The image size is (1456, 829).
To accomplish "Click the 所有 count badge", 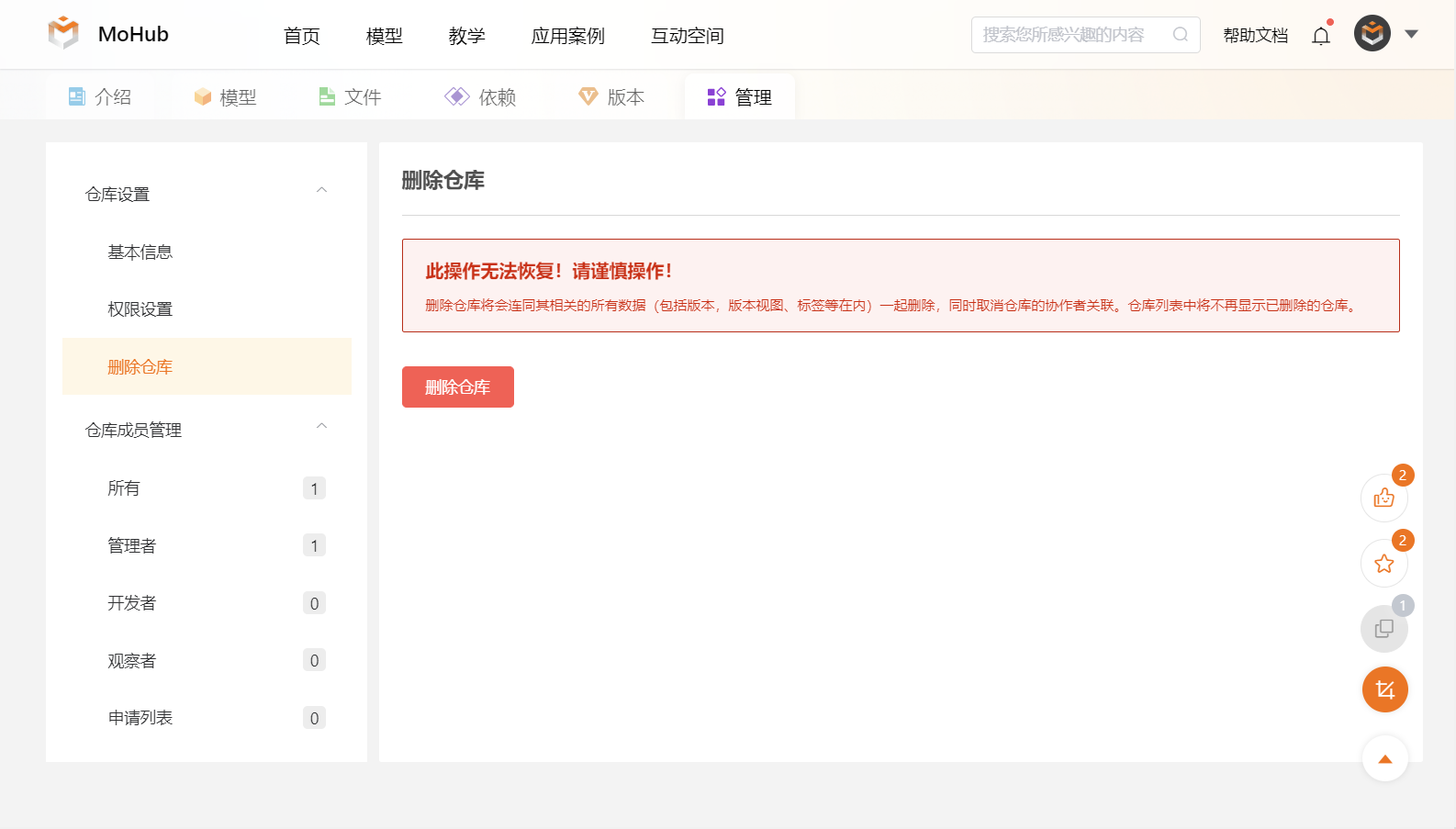I will (314, 488).
